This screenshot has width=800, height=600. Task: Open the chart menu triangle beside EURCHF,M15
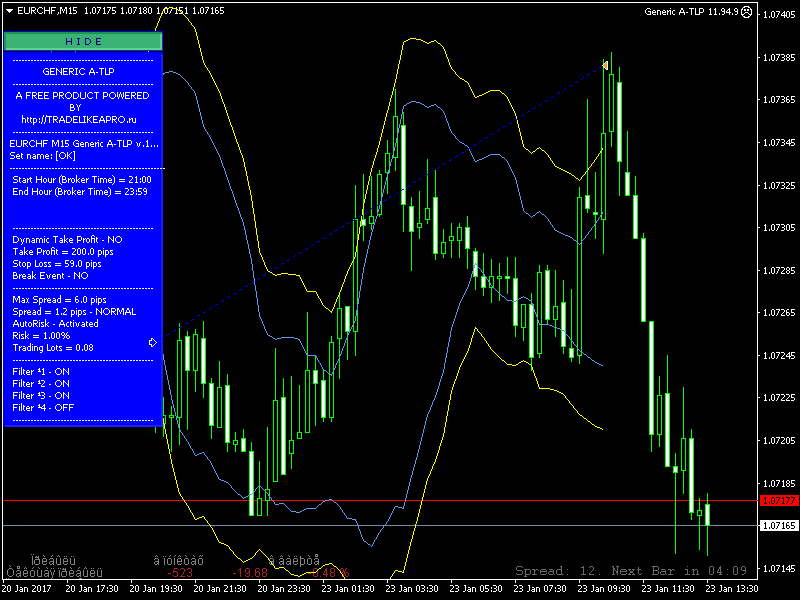pos(9,11)
